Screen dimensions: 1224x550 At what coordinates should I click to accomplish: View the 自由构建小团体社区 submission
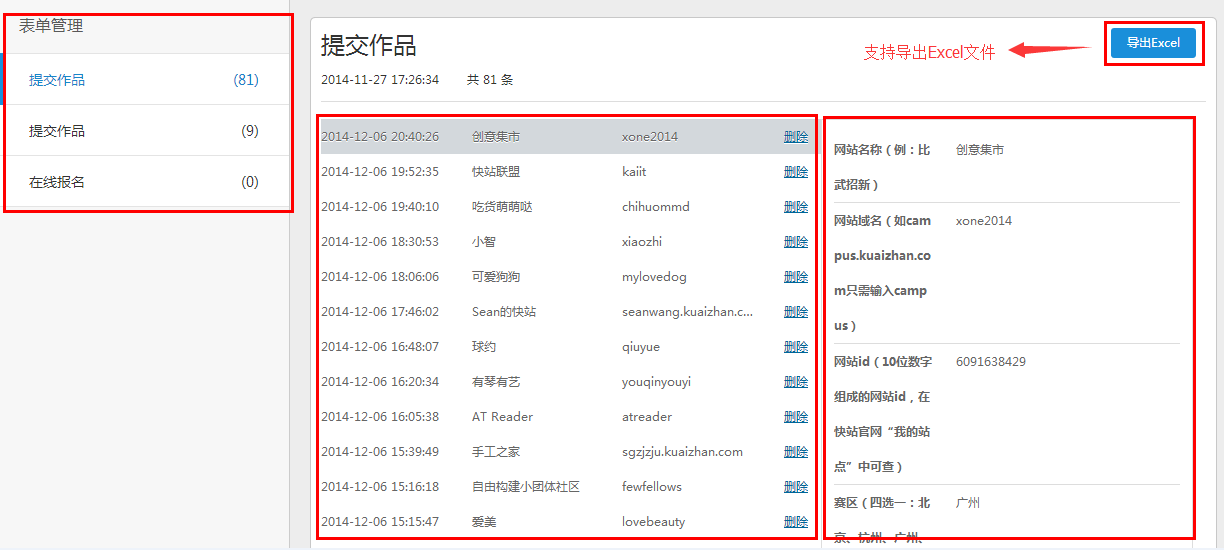(526, 487)
